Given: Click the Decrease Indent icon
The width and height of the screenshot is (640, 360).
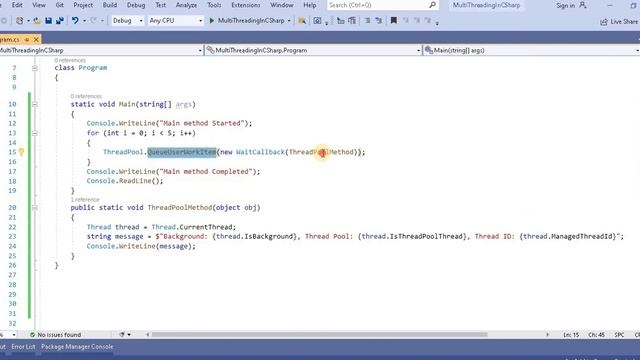Looking at the screenshot, I should tap(340, 21).
